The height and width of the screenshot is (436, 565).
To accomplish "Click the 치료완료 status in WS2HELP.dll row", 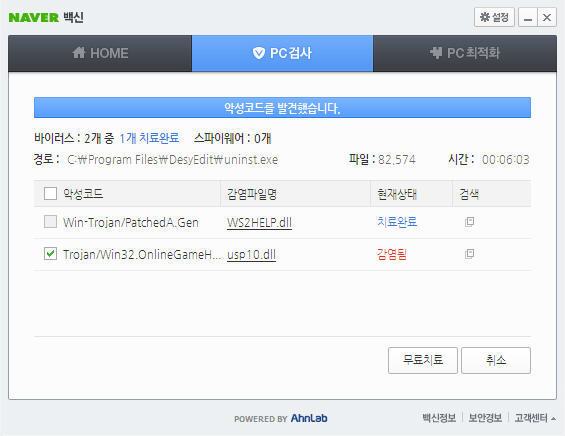I will pos(397,222).
